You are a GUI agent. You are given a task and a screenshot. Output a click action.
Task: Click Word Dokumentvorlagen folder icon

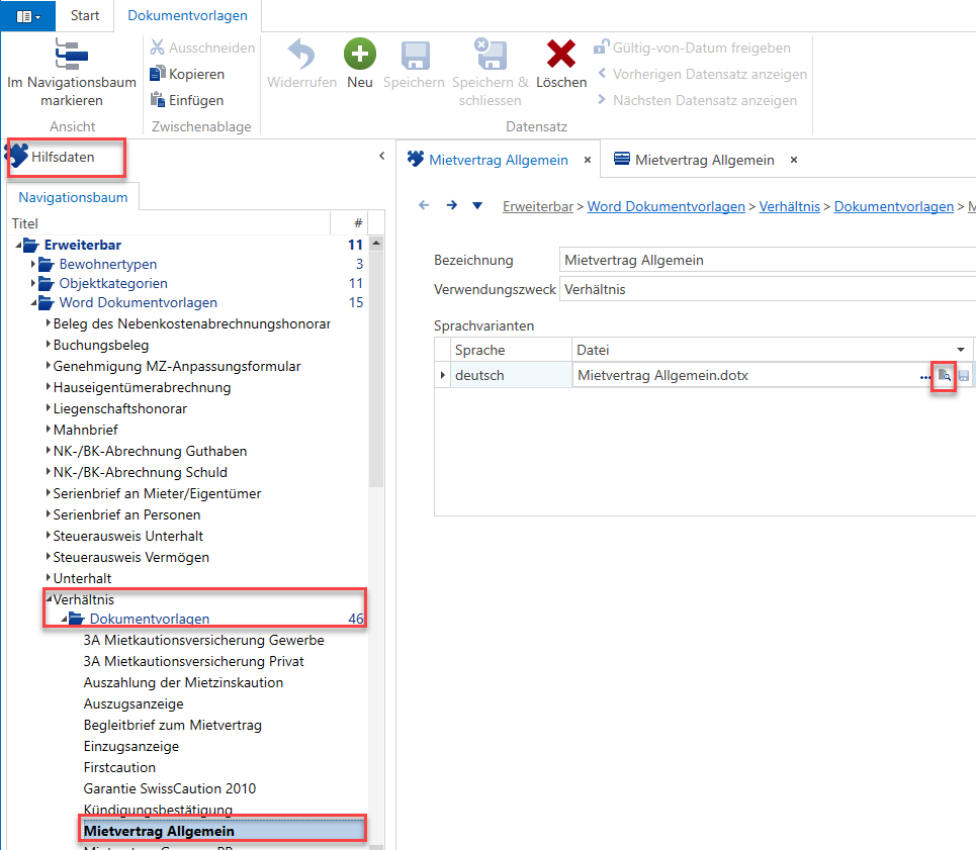46,303
